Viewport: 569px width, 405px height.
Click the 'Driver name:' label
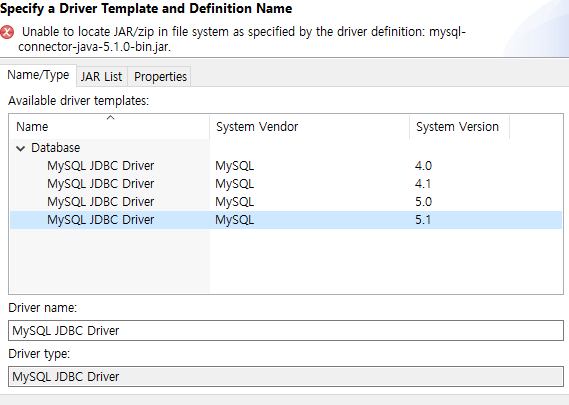[x=42, y=308]
